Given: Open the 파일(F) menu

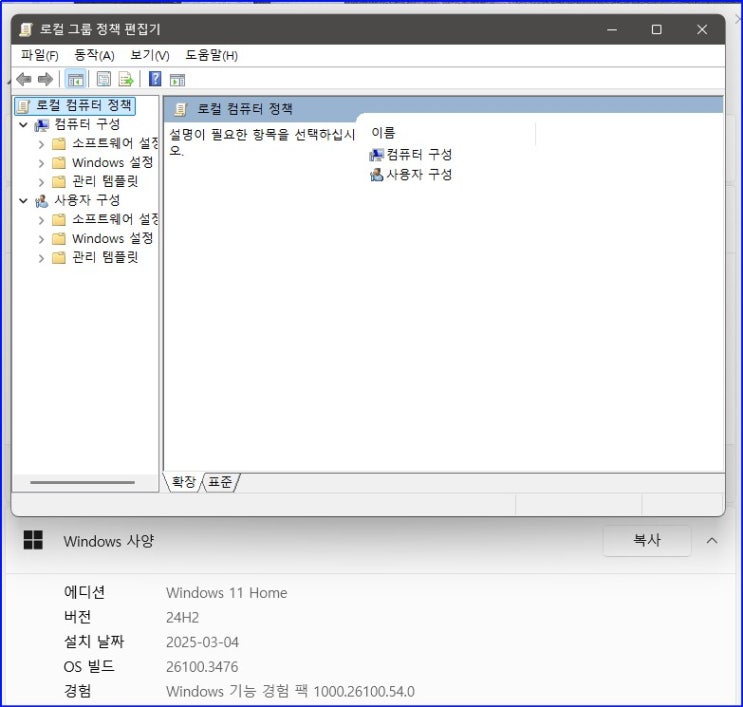Looking at the screenshot, I should (40, 55).
